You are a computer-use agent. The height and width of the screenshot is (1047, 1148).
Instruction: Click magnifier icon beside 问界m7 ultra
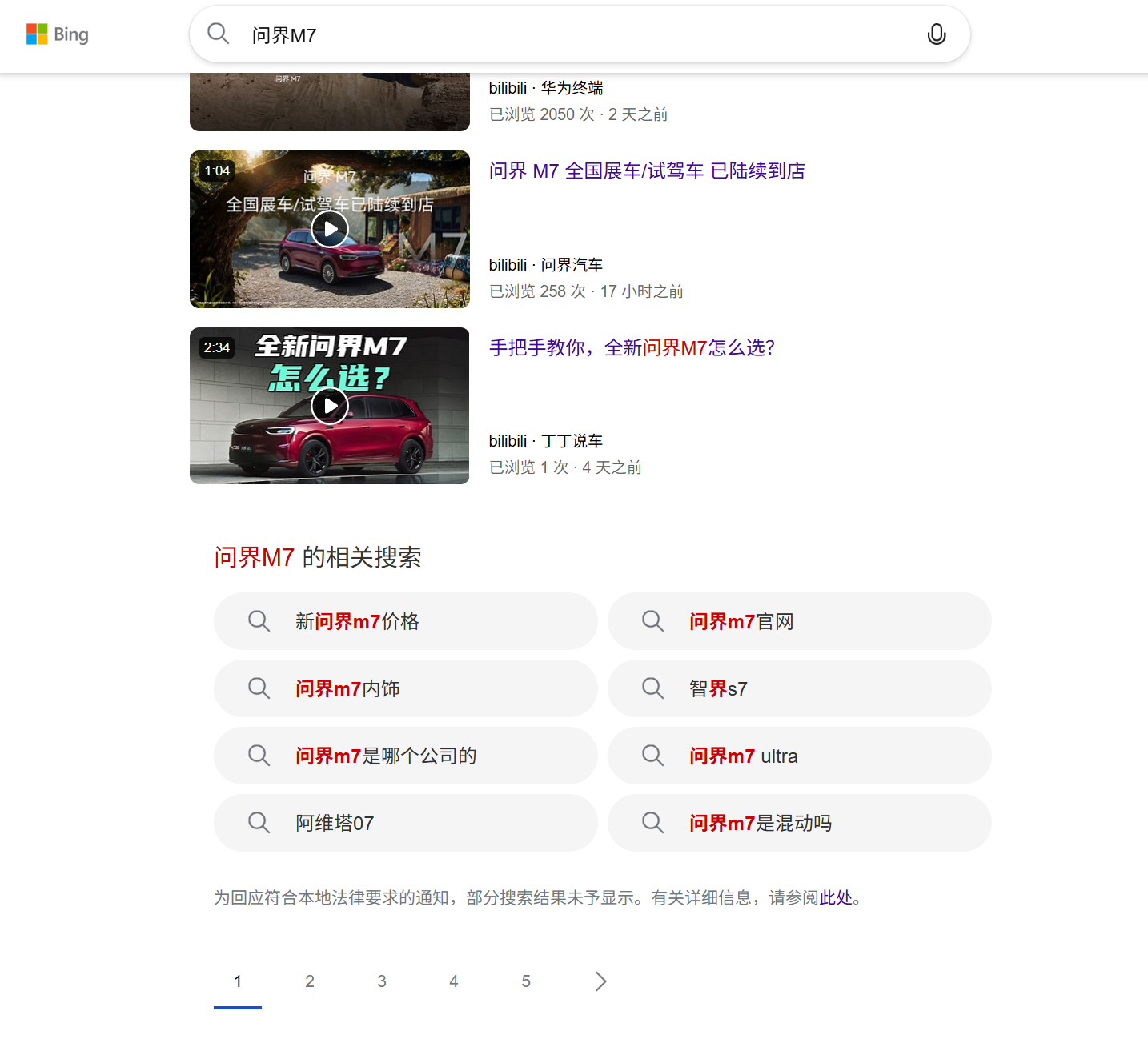(x=652, y=756)
